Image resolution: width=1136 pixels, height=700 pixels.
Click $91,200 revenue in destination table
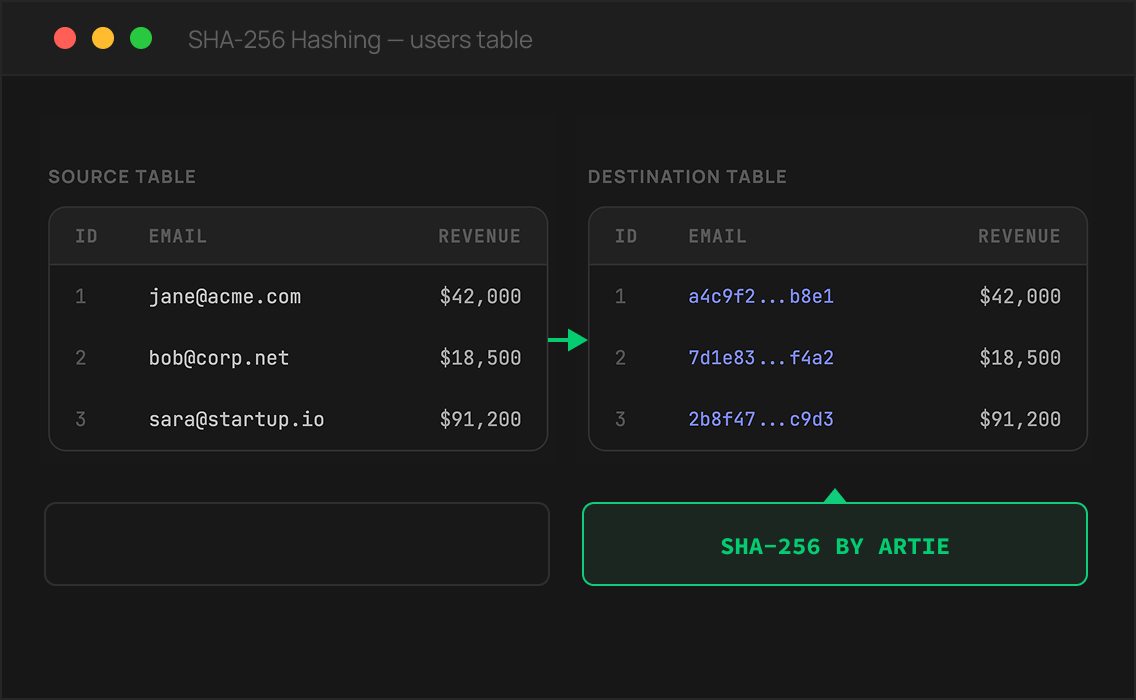tap(1020, 420)
